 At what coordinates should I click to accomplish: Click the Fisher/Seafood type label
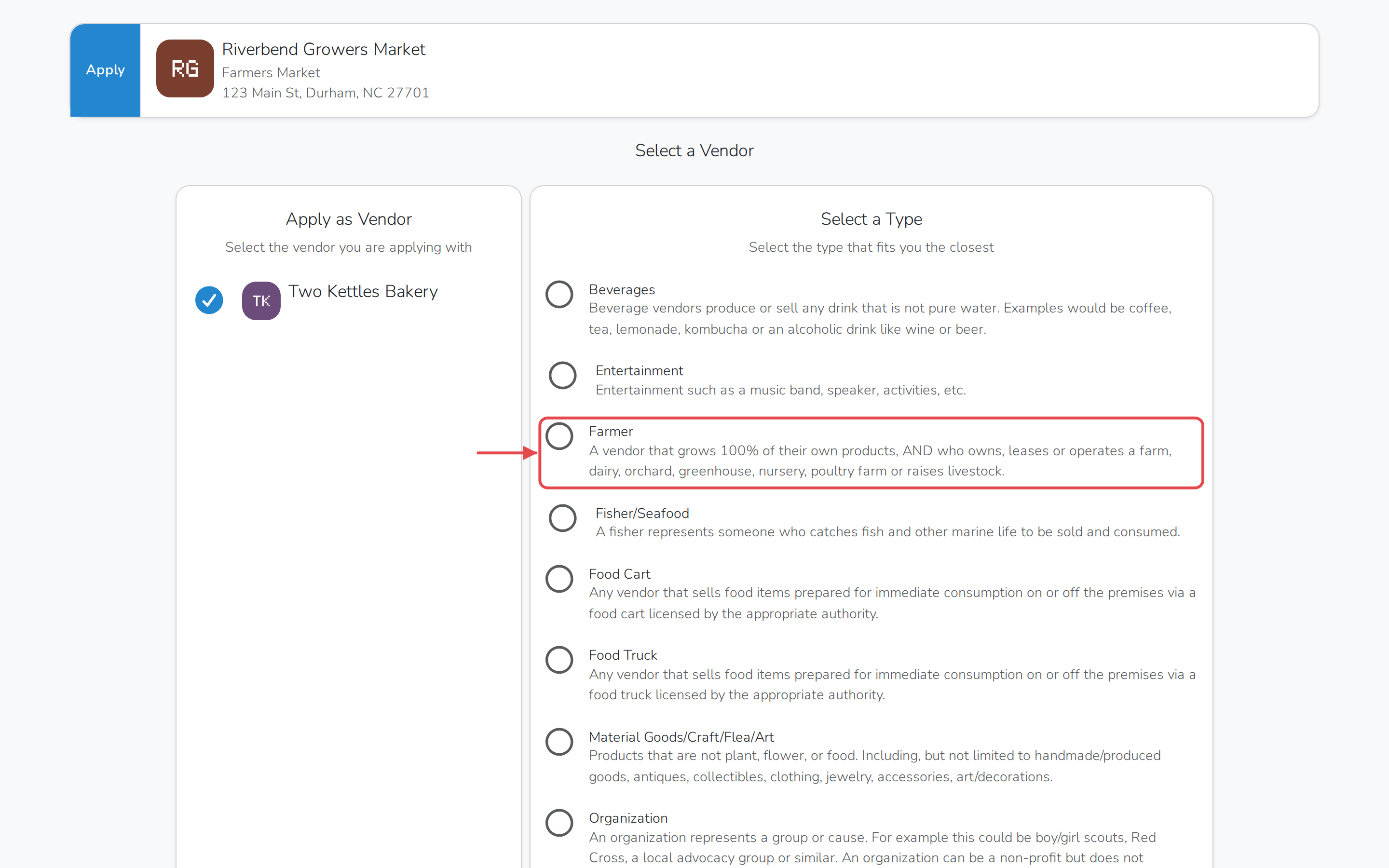tap(642, 513)
